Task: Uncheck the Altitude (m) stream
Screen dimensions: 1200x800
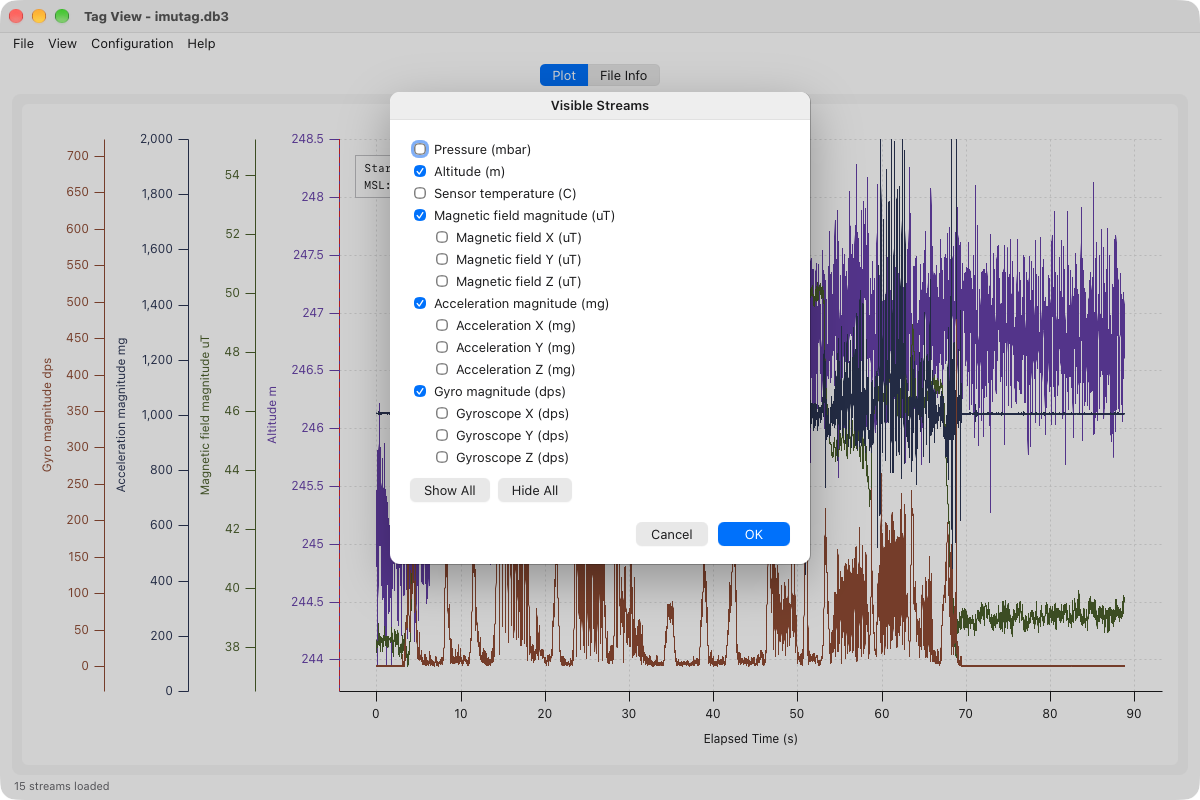Action: tap(420, 171)
